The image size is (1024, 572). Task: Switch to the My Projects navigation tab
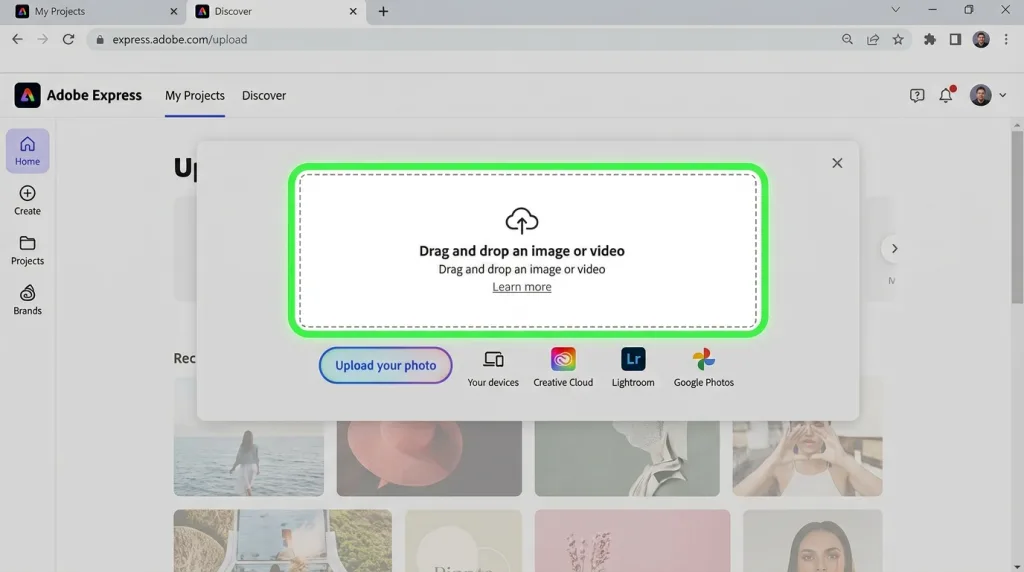coord(195,95)
